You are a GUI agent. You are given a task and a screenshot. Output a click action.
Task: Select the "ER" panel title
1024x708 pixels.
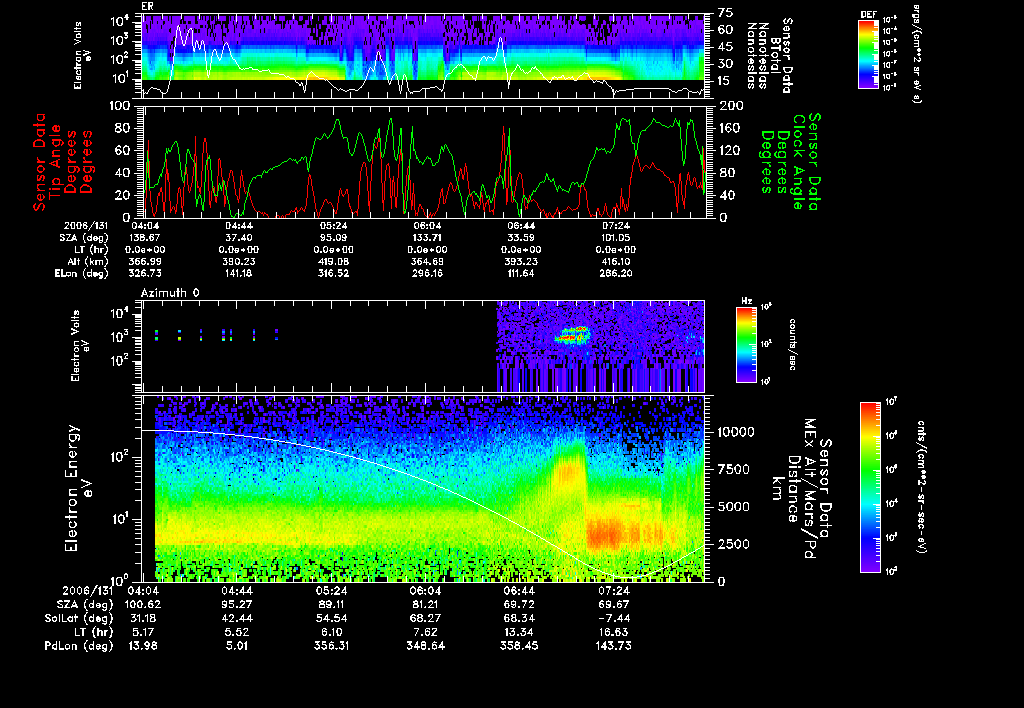coord(147,6)
